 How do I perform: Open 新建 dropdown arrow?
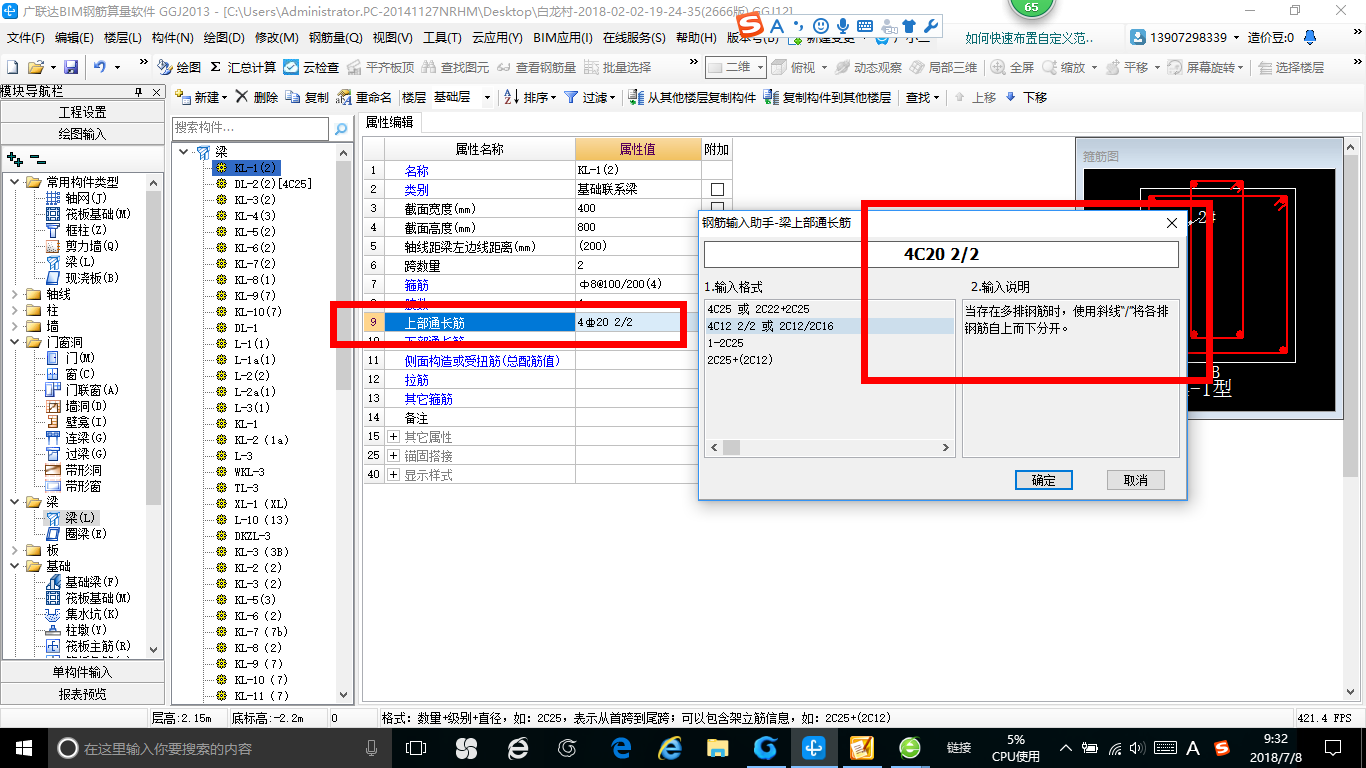pyautogui.click(x=225, y=97)
